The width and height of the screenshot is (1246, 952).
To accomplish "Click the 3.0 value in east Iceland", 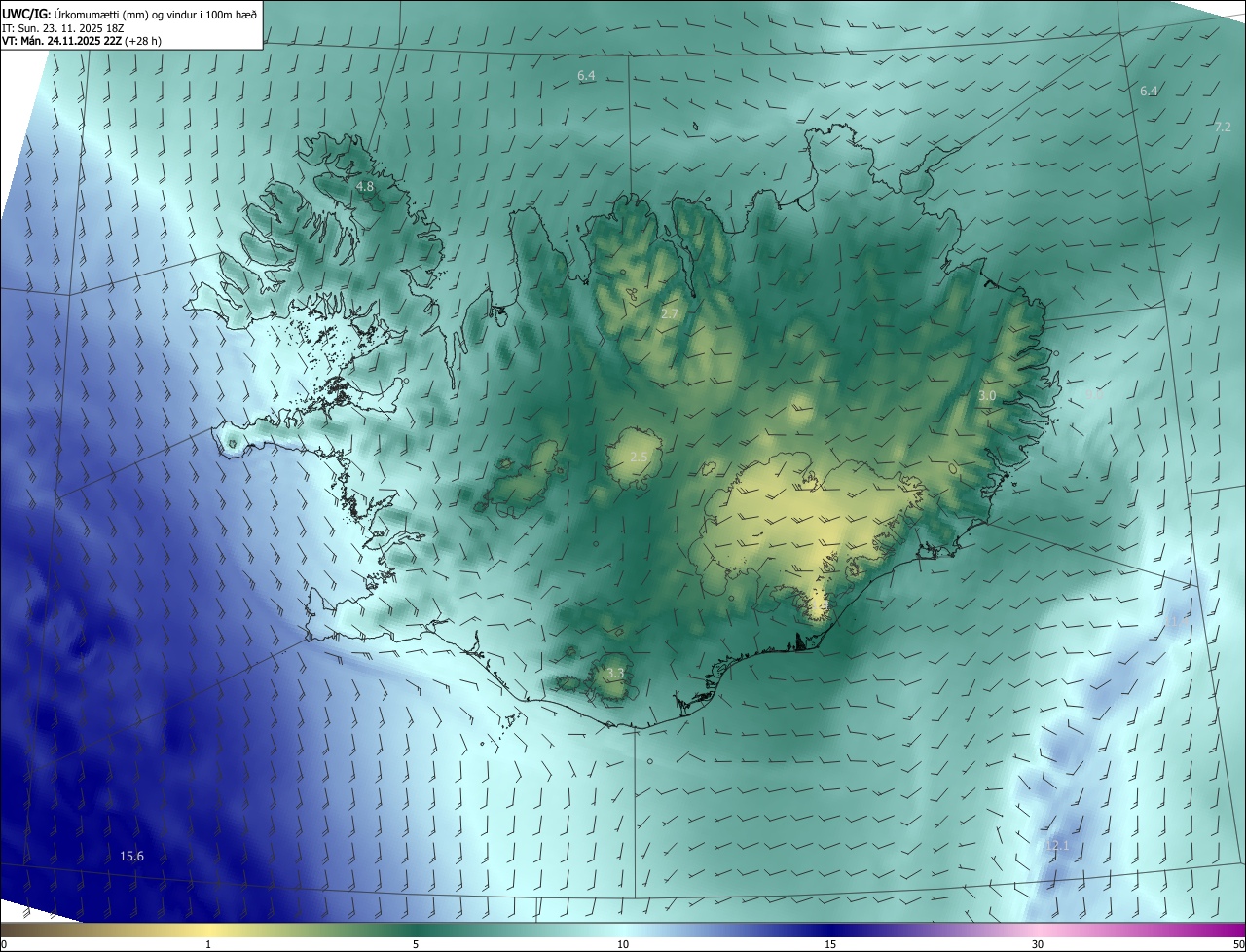I will coord(987,396).
